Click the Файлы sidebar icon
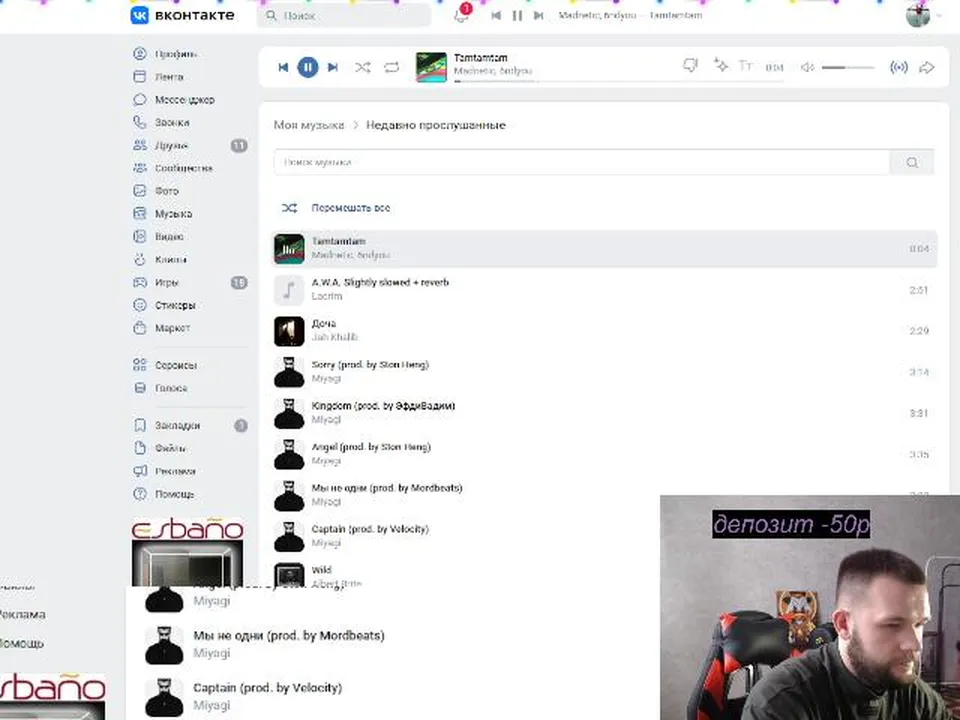 coord(140,448)
